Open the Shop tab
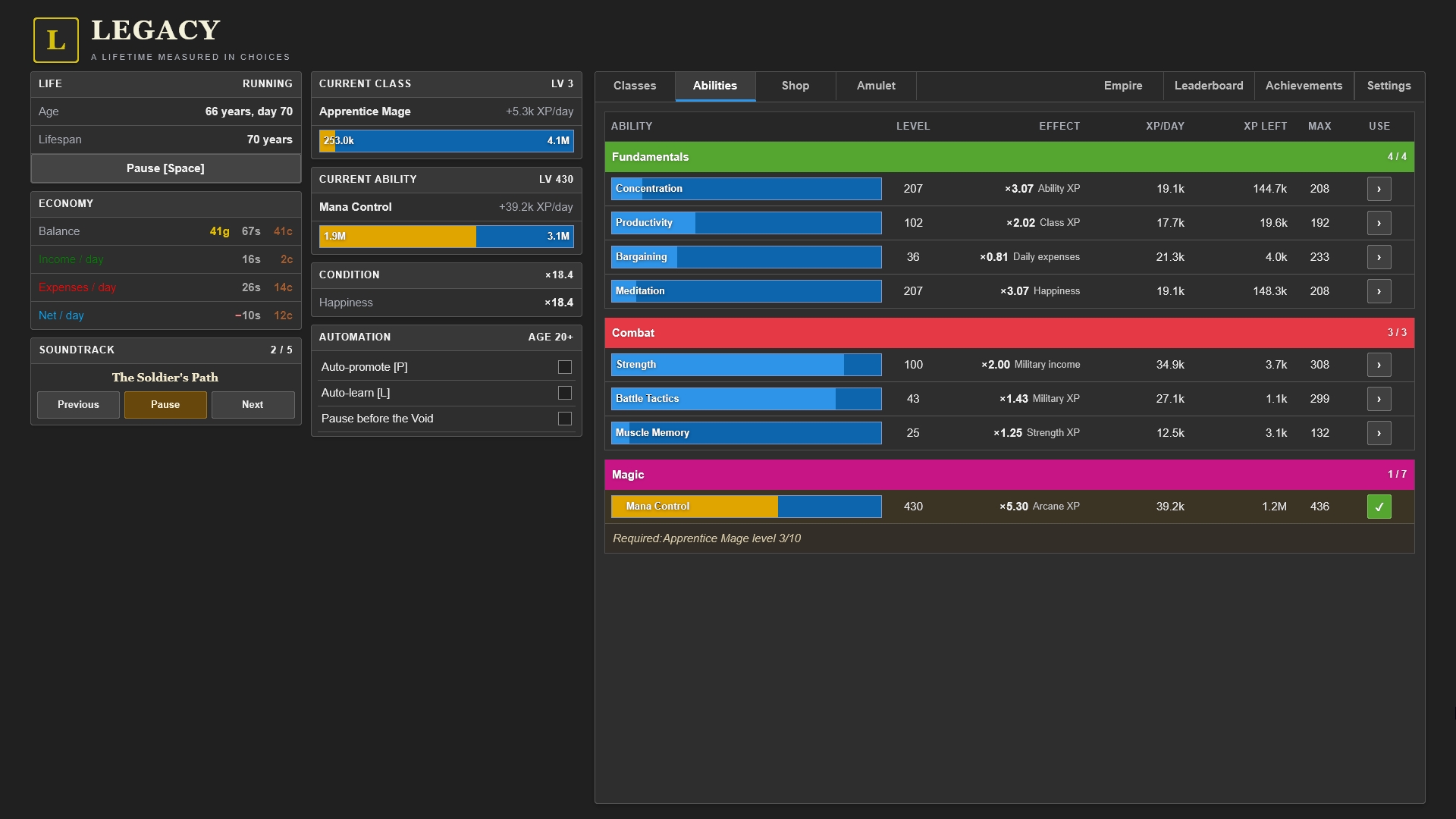Viewport: 1456px width, 819px height. tap(795, 86)
